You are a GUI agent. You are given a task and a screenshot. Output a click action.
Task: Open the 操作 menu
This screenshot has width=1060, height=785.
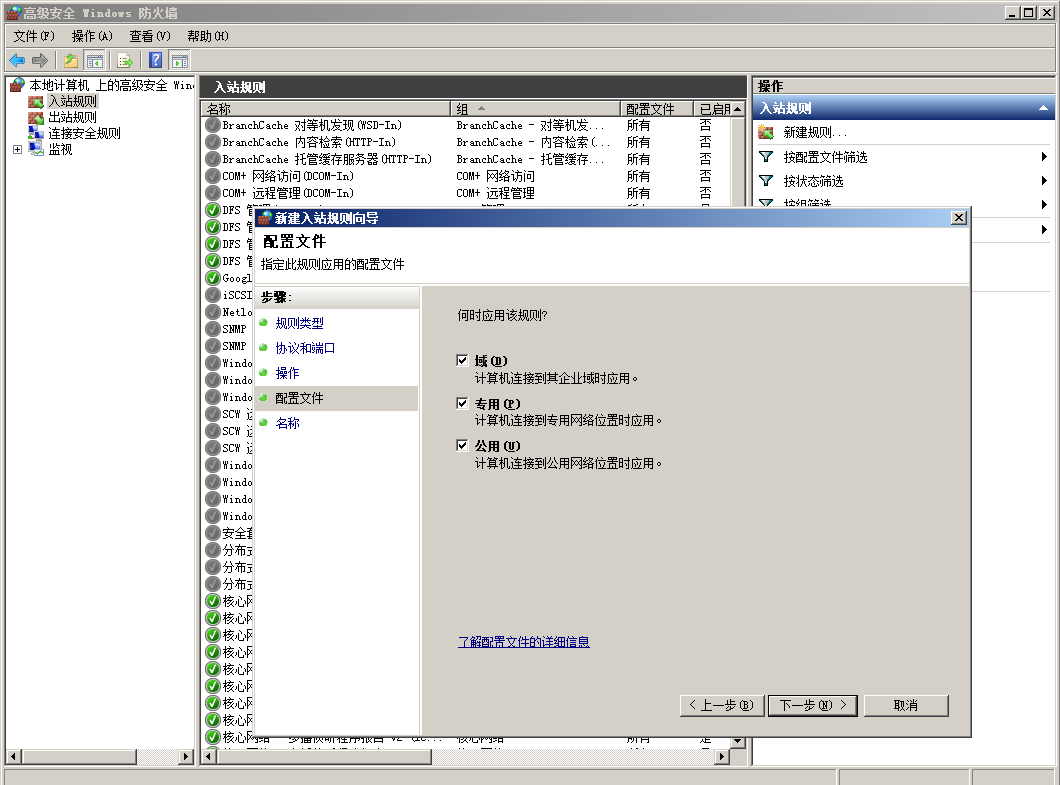point(91,35)
